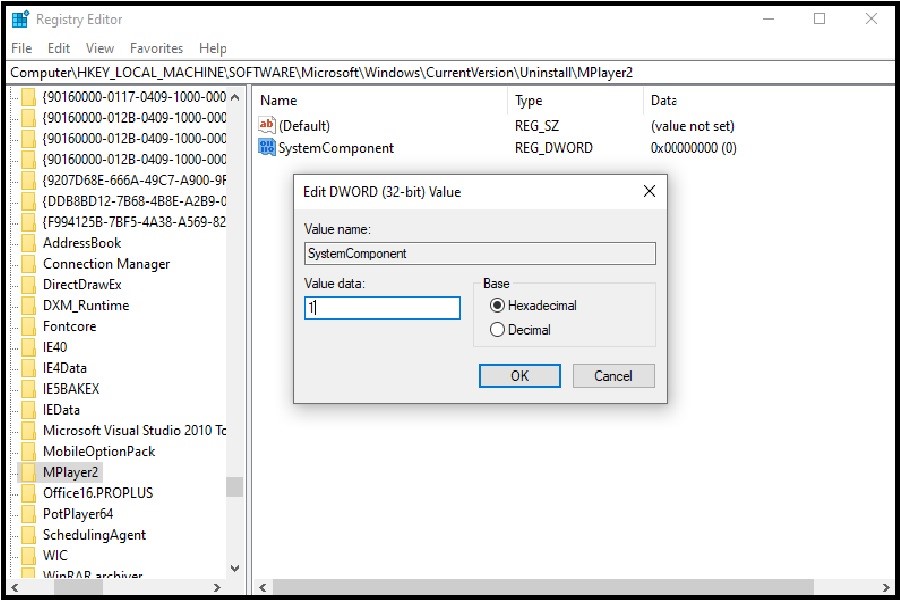Click the PotPlayer64 folder icon
Screen dimensions: 900x600
point(28,514)
